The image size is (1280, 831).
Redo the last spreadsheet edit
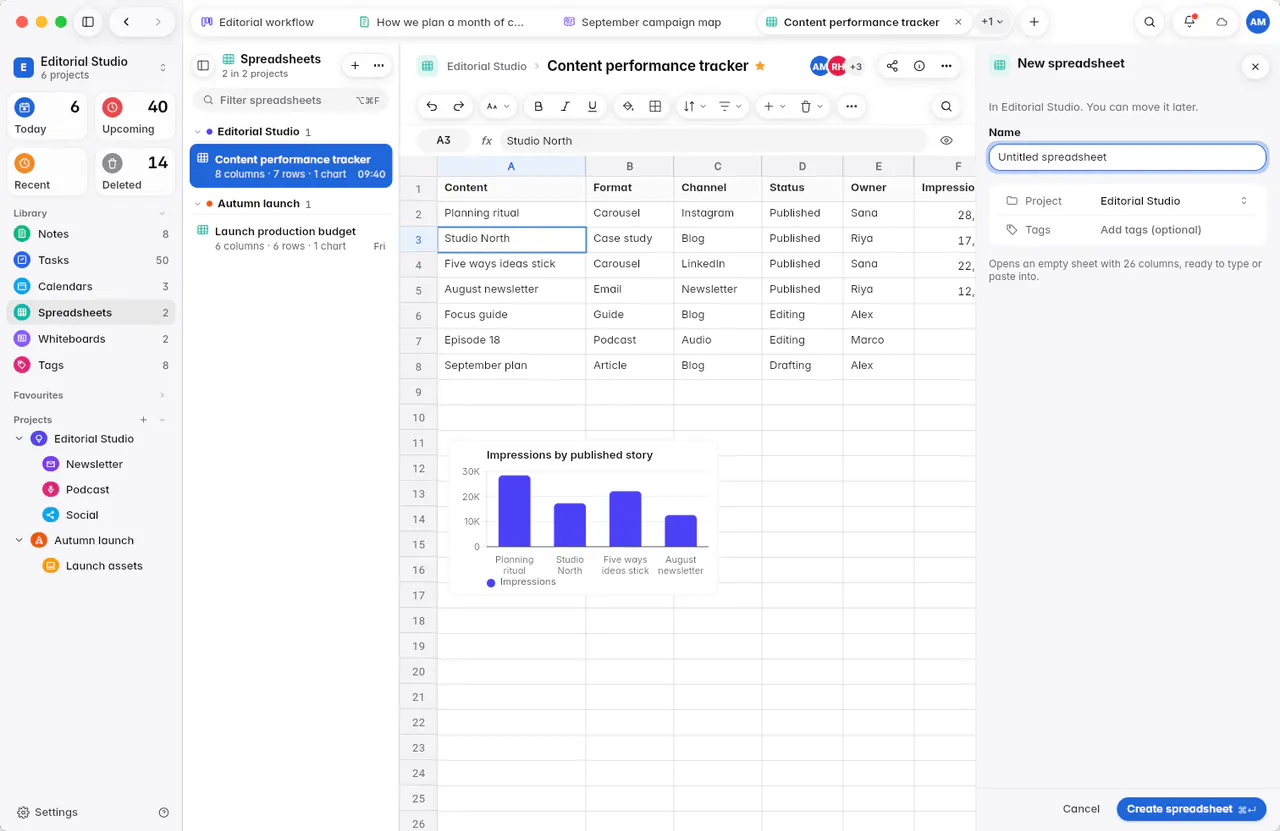[x=459, y=106]
